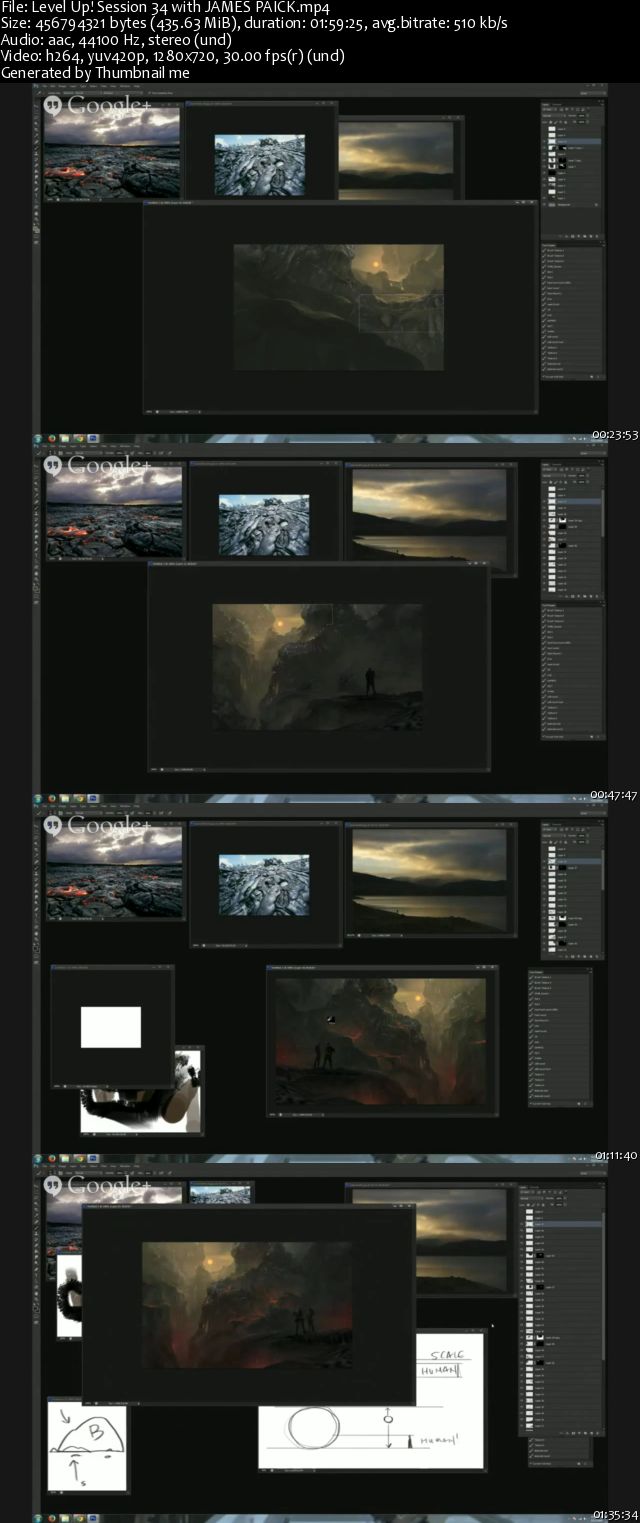Select sunset lake reference photo in 01:11:40 frame
This screenshot has height=1523, width=640.
click(x=430, y=874)
